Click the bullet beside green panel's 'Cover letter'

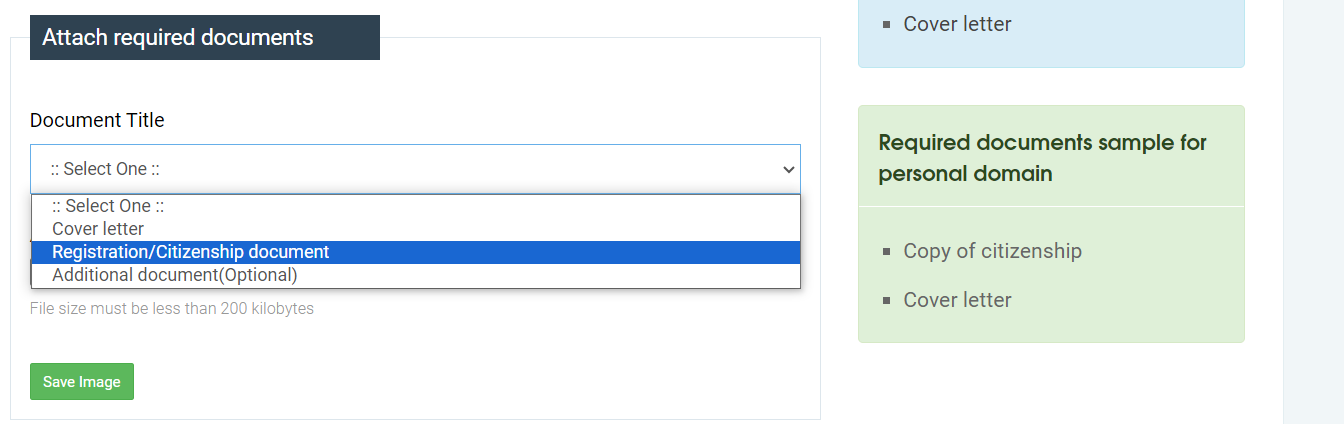(x=887, y=301)
